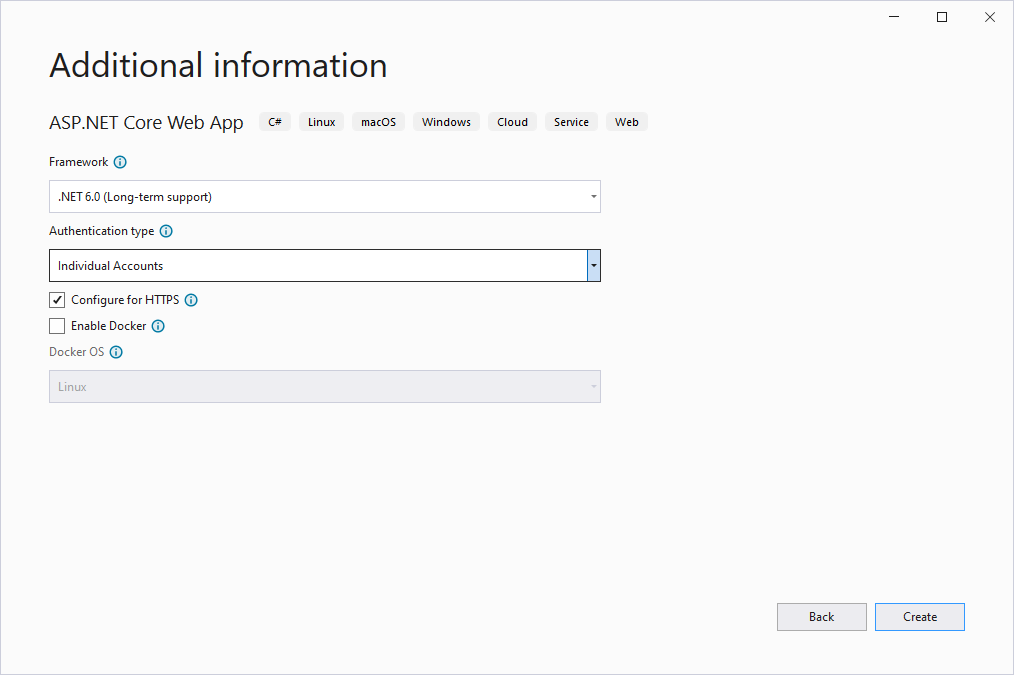Click the Create button
1014x675 pixels.
pyautogui.click(x=919, y=616)
